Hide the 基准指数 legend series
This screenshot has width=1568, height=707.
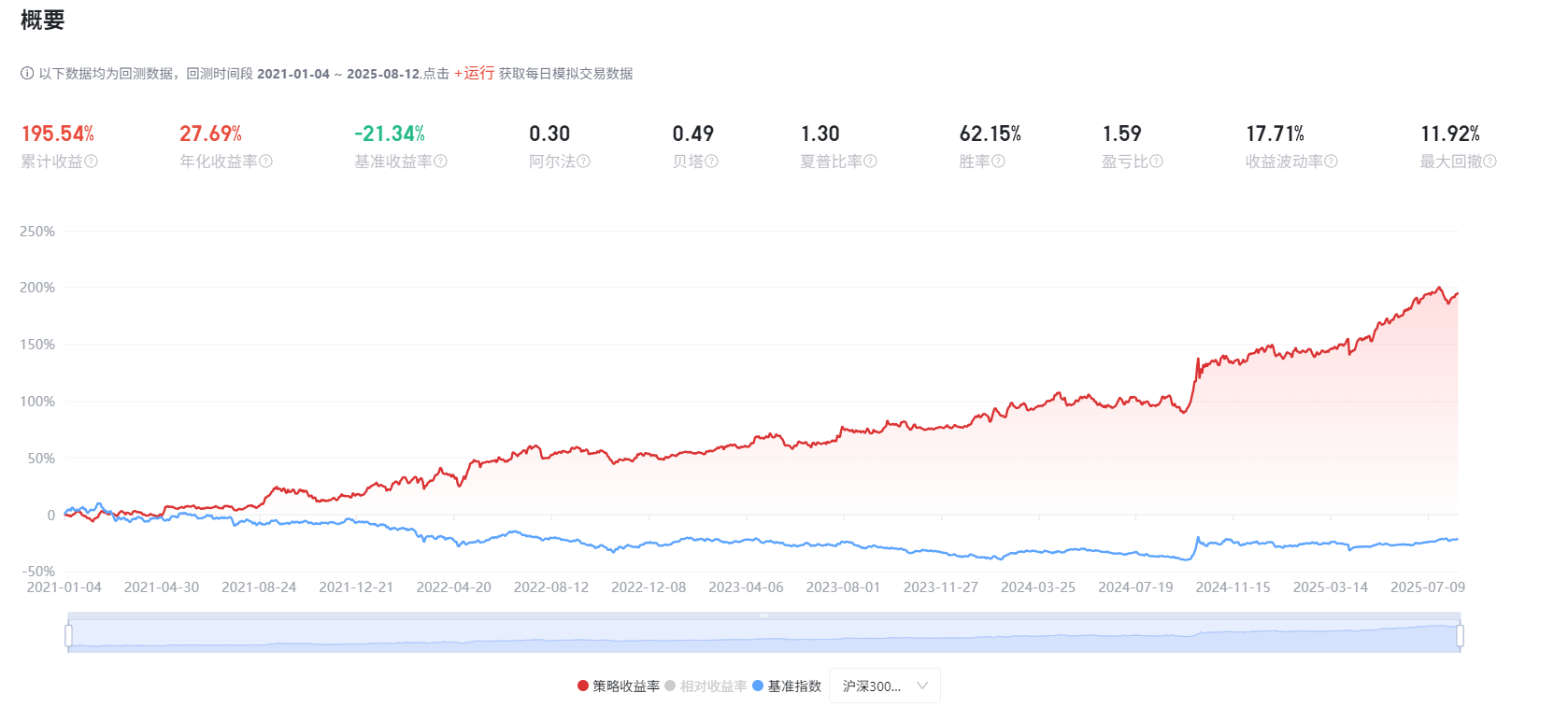[x=787, y=686]
